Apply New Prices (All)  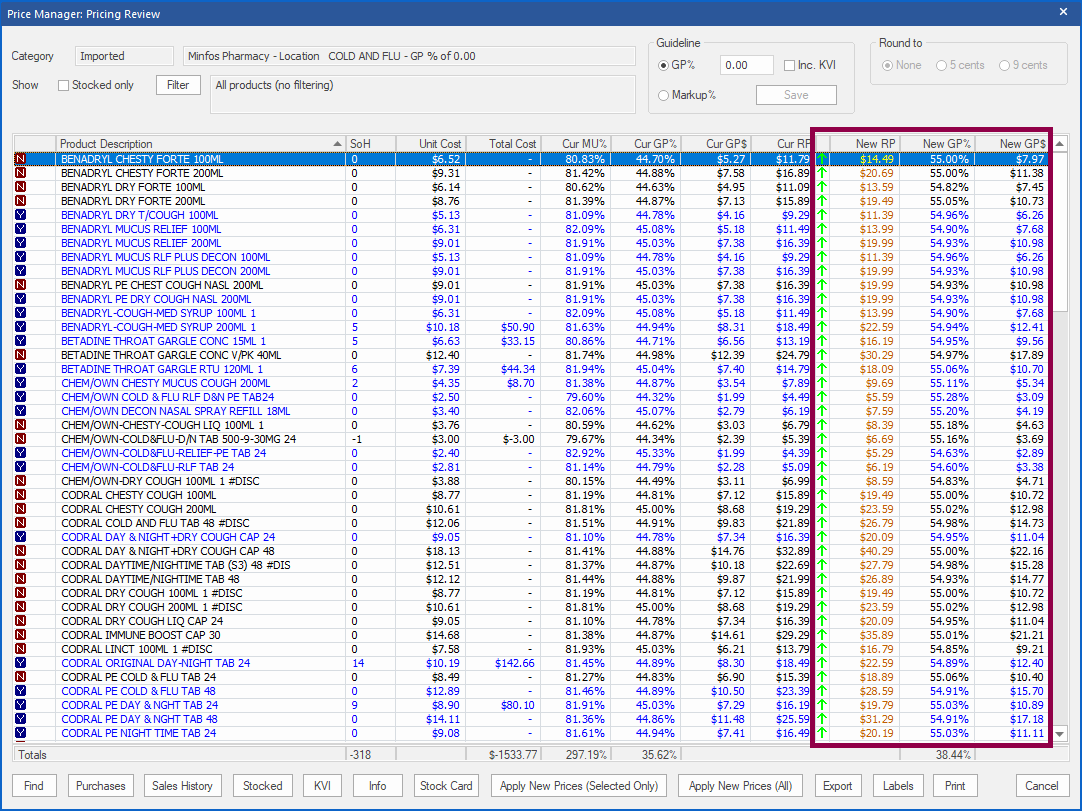point(739,786)
